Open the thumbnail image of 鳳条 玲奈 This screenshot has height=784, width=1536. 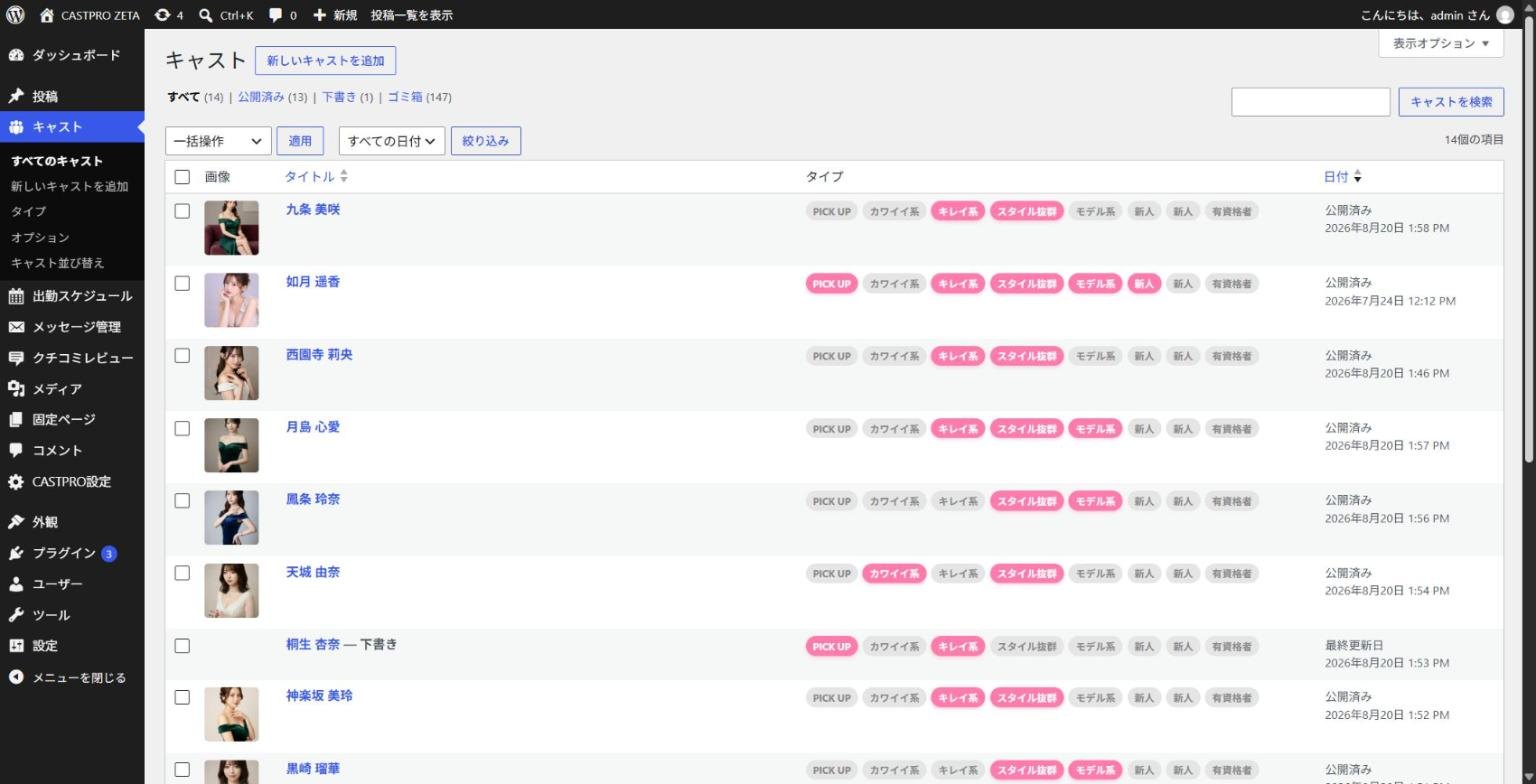tap(231, 517)
